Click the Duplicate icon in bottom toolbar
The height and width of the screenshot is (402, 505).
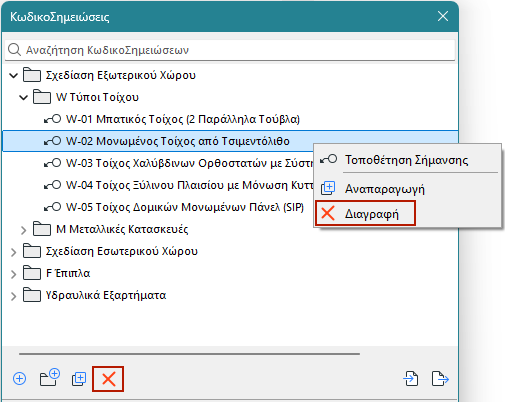tap(79, 379)
